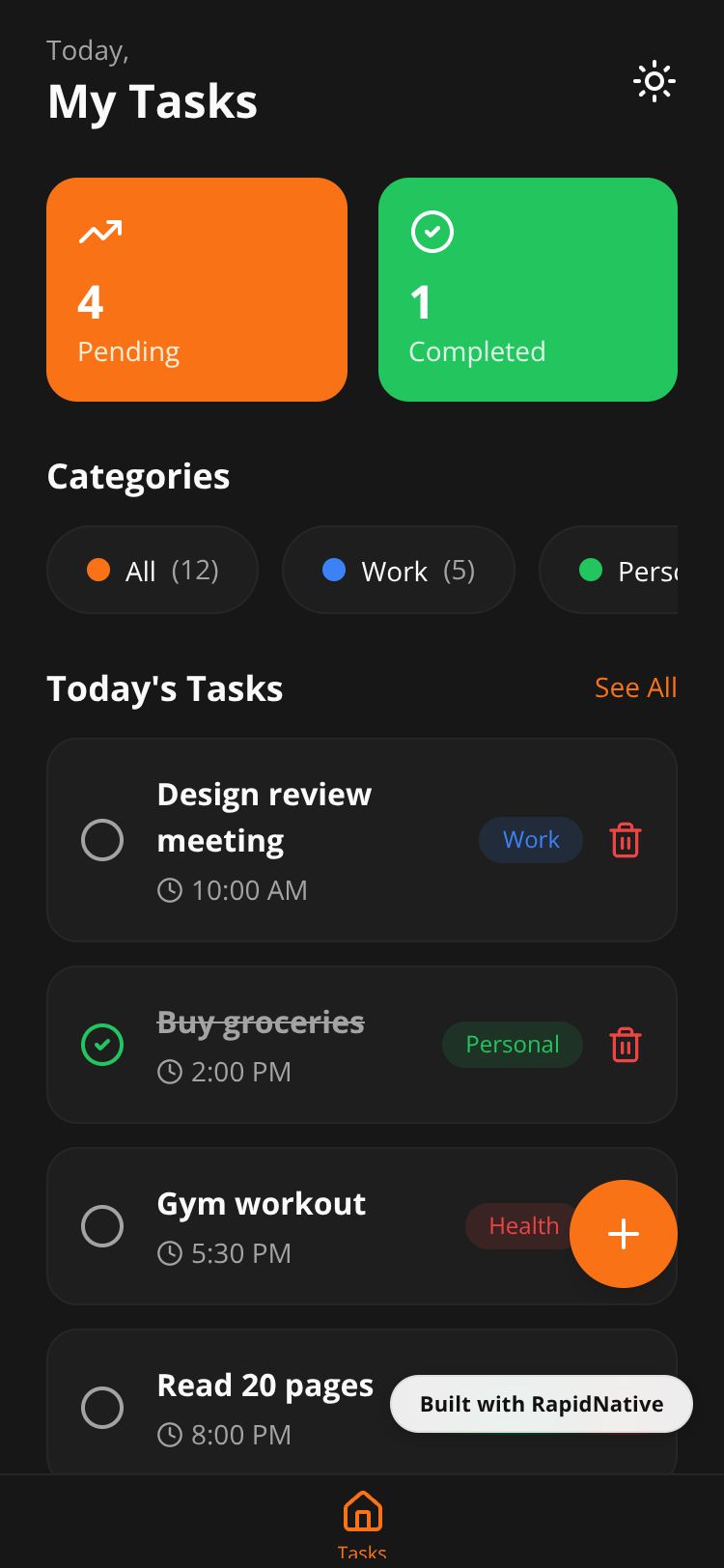Select the partially visible Personal category chip
The width and height of the screenshot is (724, 1568).
[618, 571]
